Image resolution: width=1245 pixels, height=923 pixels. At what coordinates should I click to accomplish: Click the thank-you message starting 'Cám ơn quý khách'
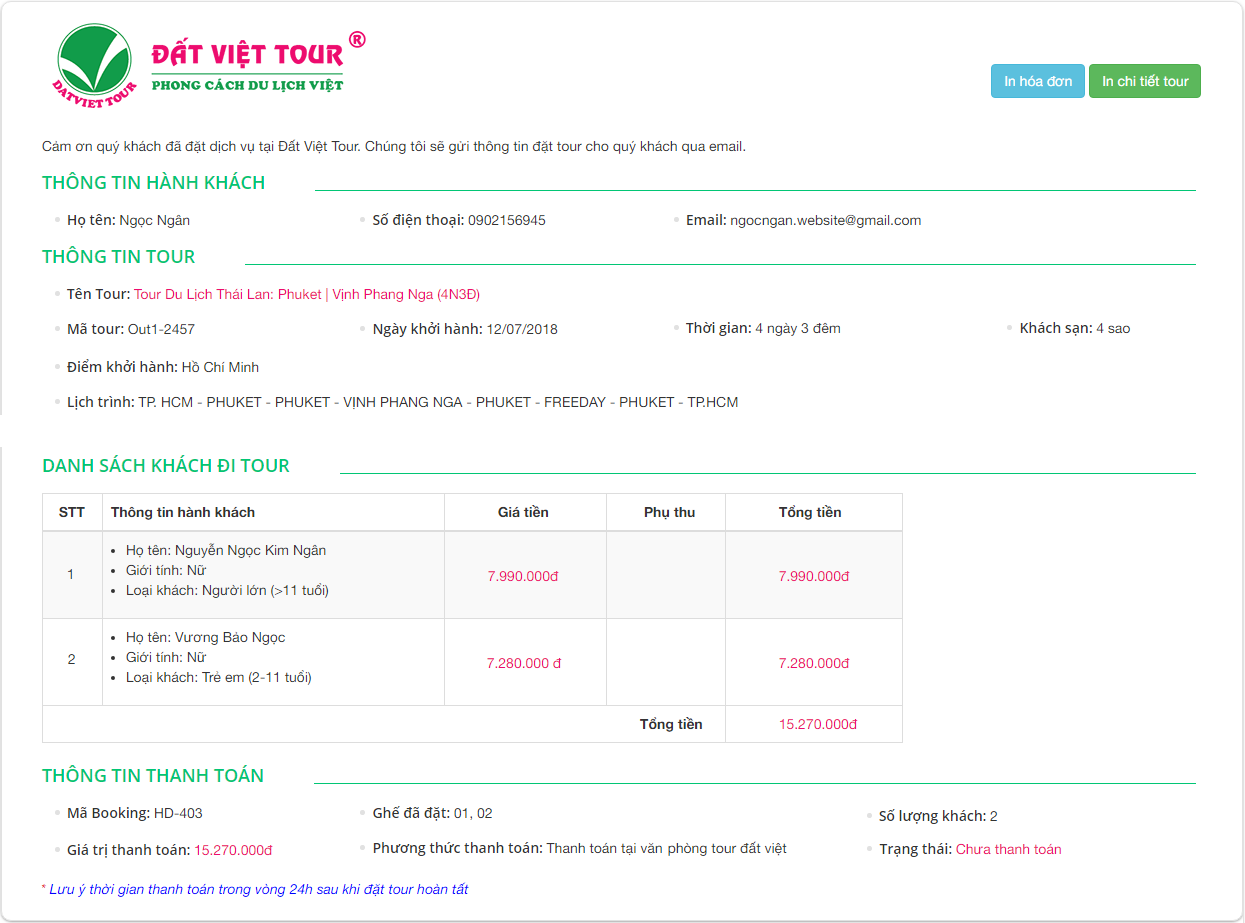[x=394, y=147]
